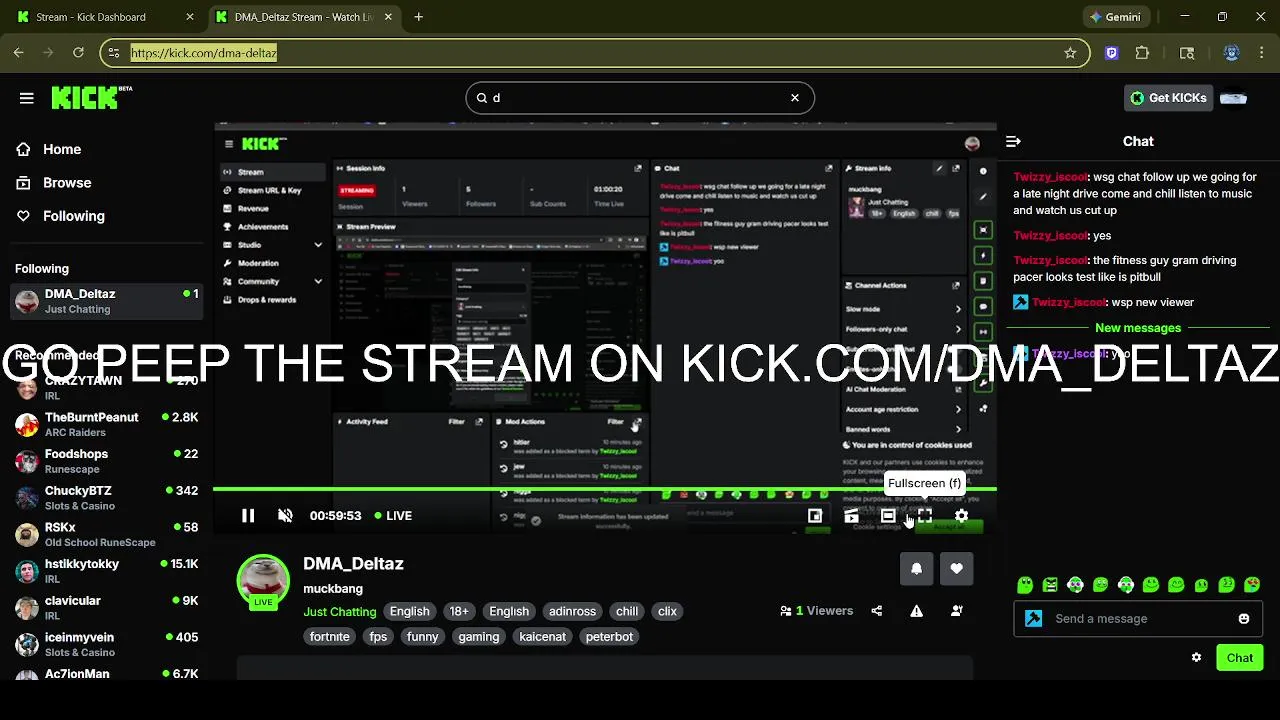Collapse the chat panel with arrow icon
This screenshot has width=1280, height=720.
pyautogui.click(x=1013, y=142)
